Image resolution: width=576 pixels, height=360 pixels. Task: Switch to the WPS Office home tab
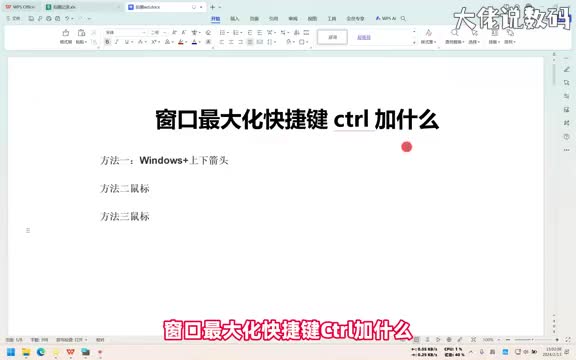point(20,7)
